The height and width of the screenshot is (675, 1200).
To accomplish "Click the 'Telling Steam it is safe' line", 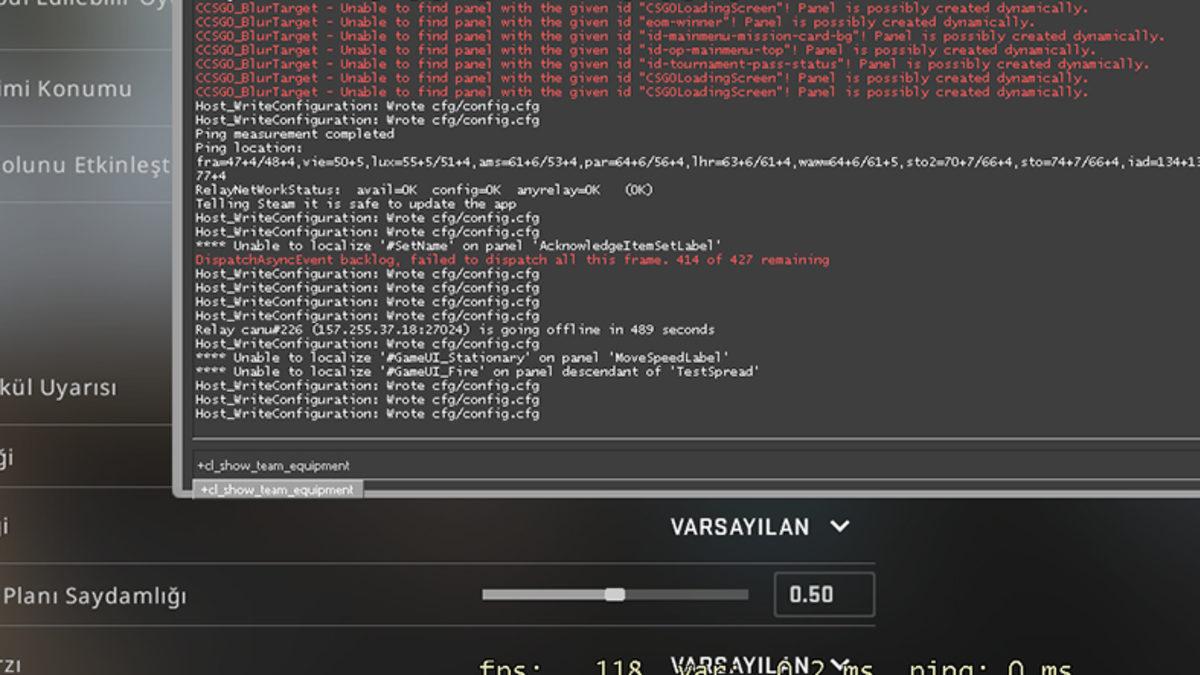I will (355, 204).
